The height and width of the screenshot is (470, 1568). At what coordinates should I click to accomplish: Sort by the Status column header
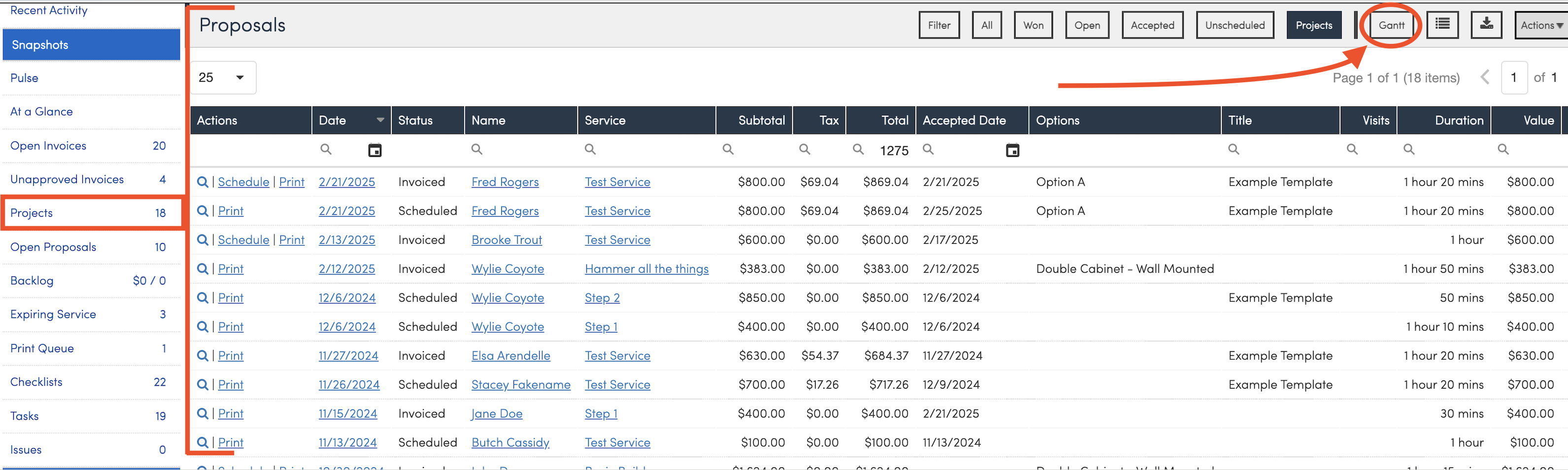tap(428, 120)
